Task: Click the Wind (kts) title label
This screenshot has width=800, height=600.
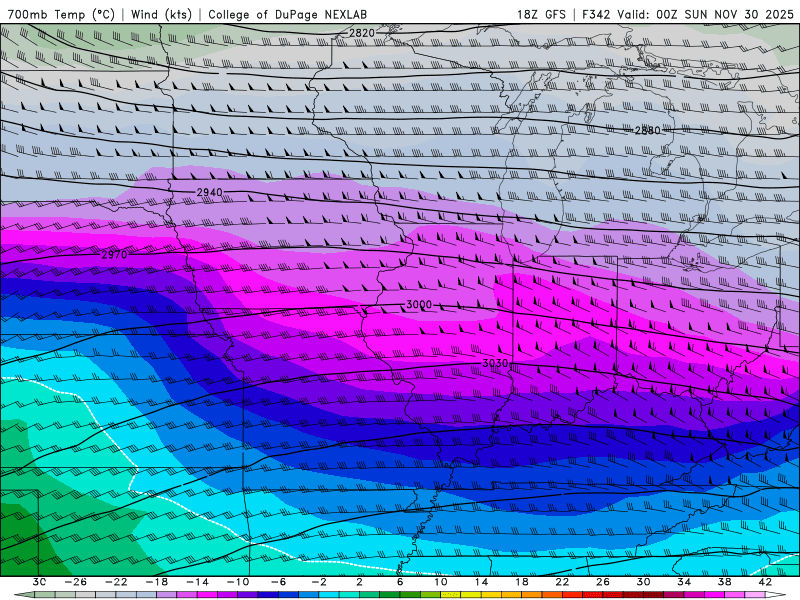Action: click(x=161, y=14)
